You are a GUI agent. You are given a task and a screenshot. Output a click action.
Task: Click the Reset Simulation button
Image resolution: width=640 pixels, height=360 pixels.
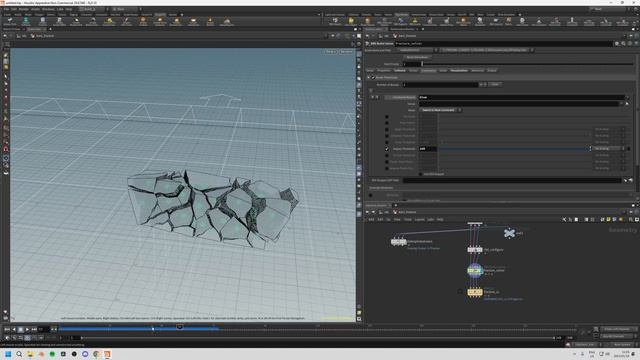coord(418,58)
